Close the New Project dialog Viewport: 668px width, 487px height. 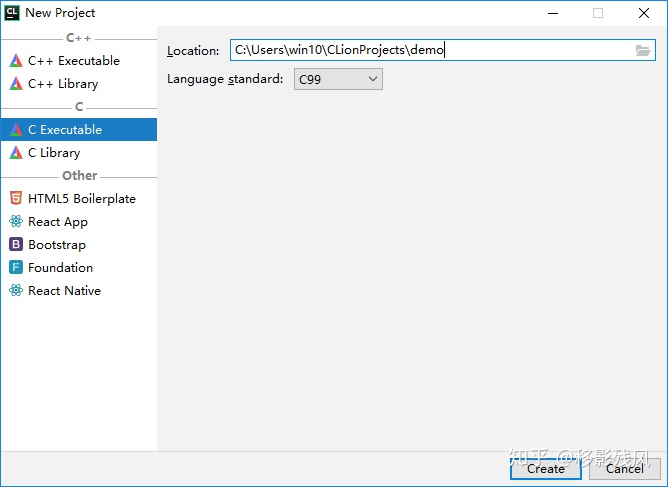[644, 13]
